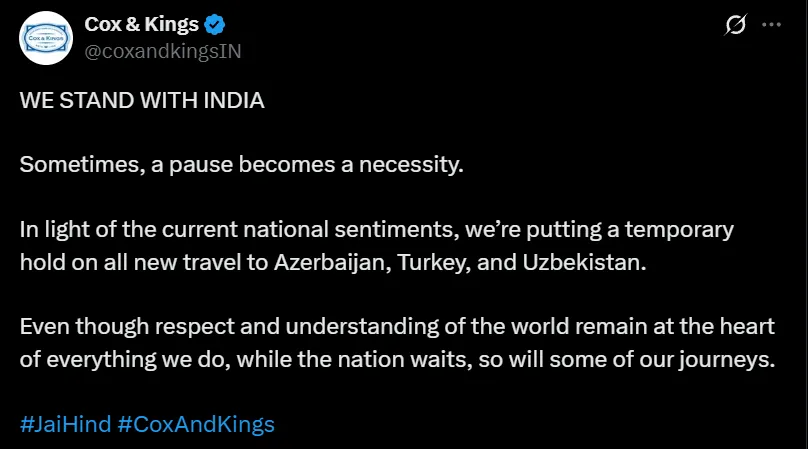The image size is (808, 449).
Task: Click the word Azerbaijan in the post
Action: pos(332,262)
